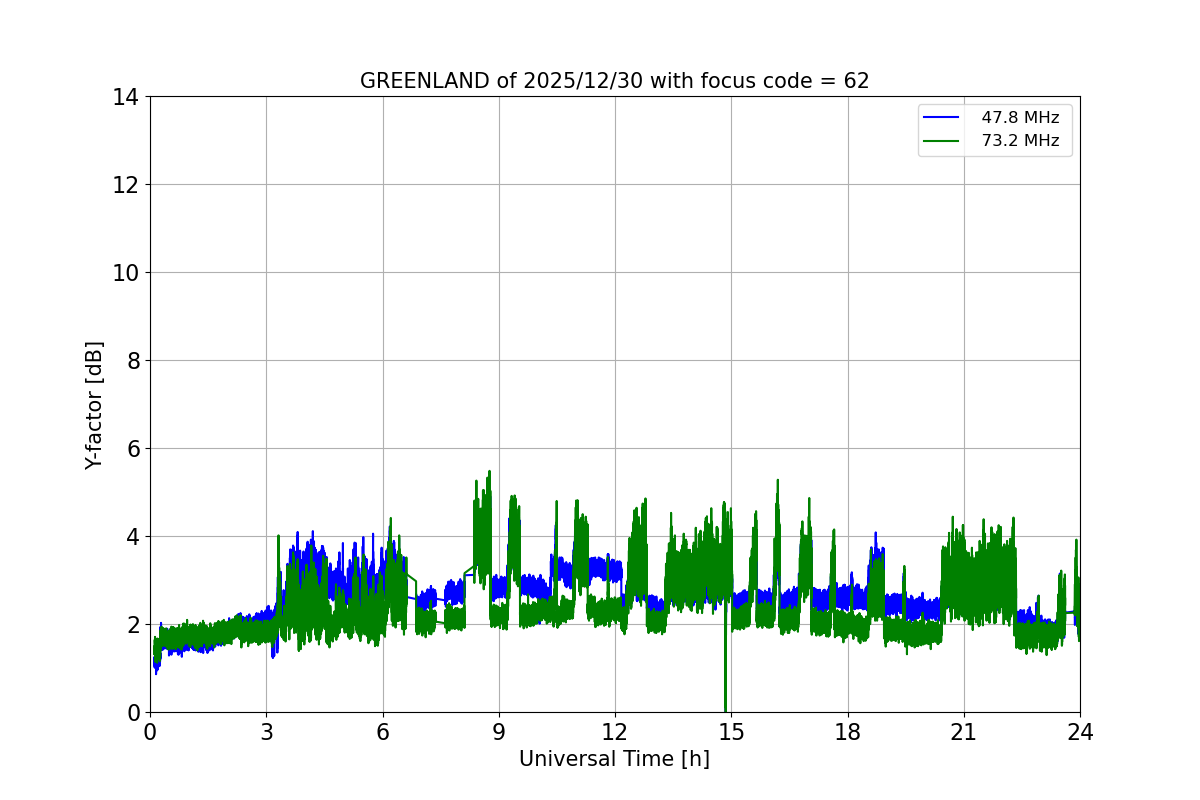1200x800 pixels.
Task: Click x-axis tick label 3
Action: pos(266,732)
